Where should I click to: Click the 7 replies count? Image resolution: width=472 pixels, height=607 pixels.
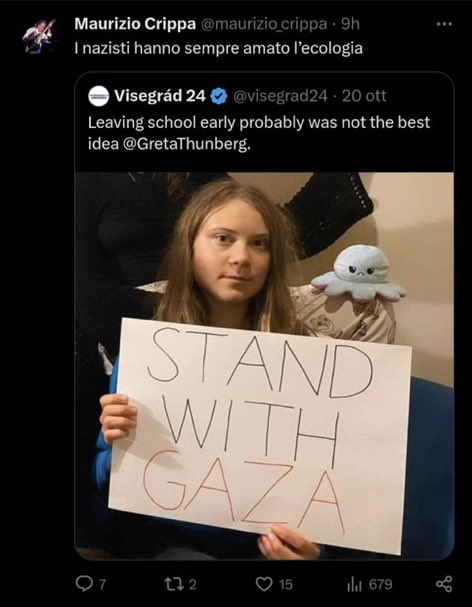[x=102, y=584]
